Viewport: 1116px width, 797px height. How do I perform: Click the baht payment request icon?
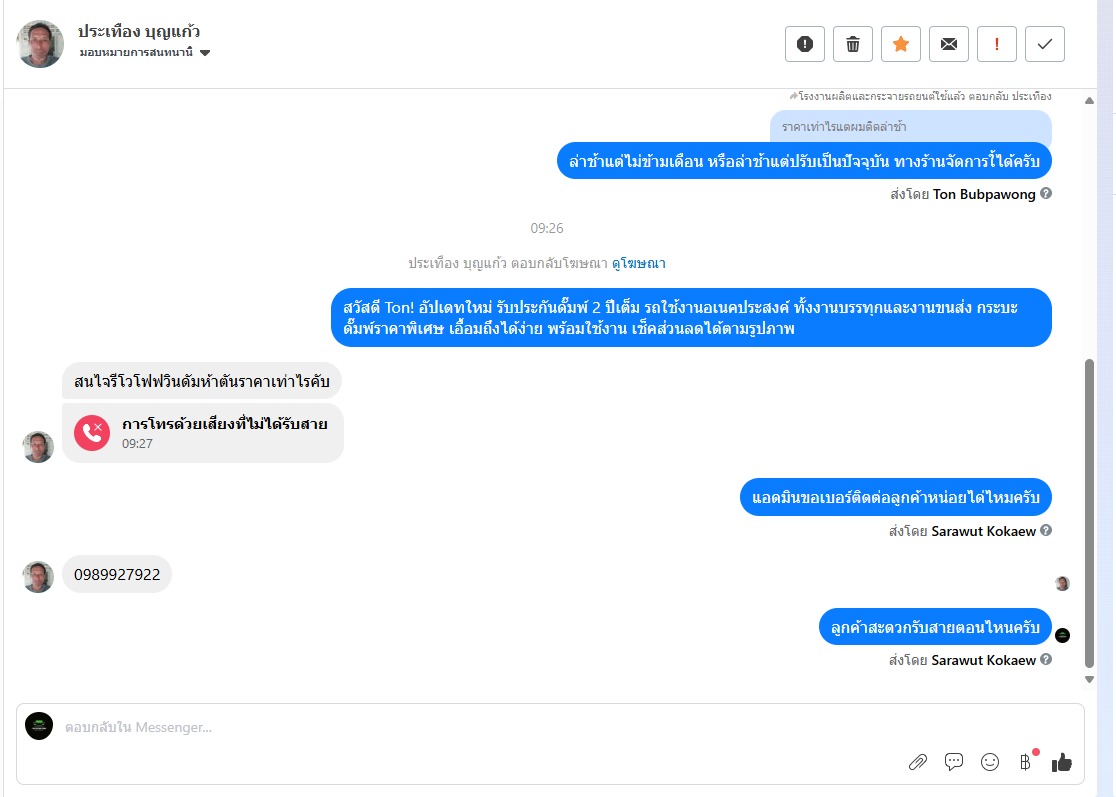pos(1025,762)
